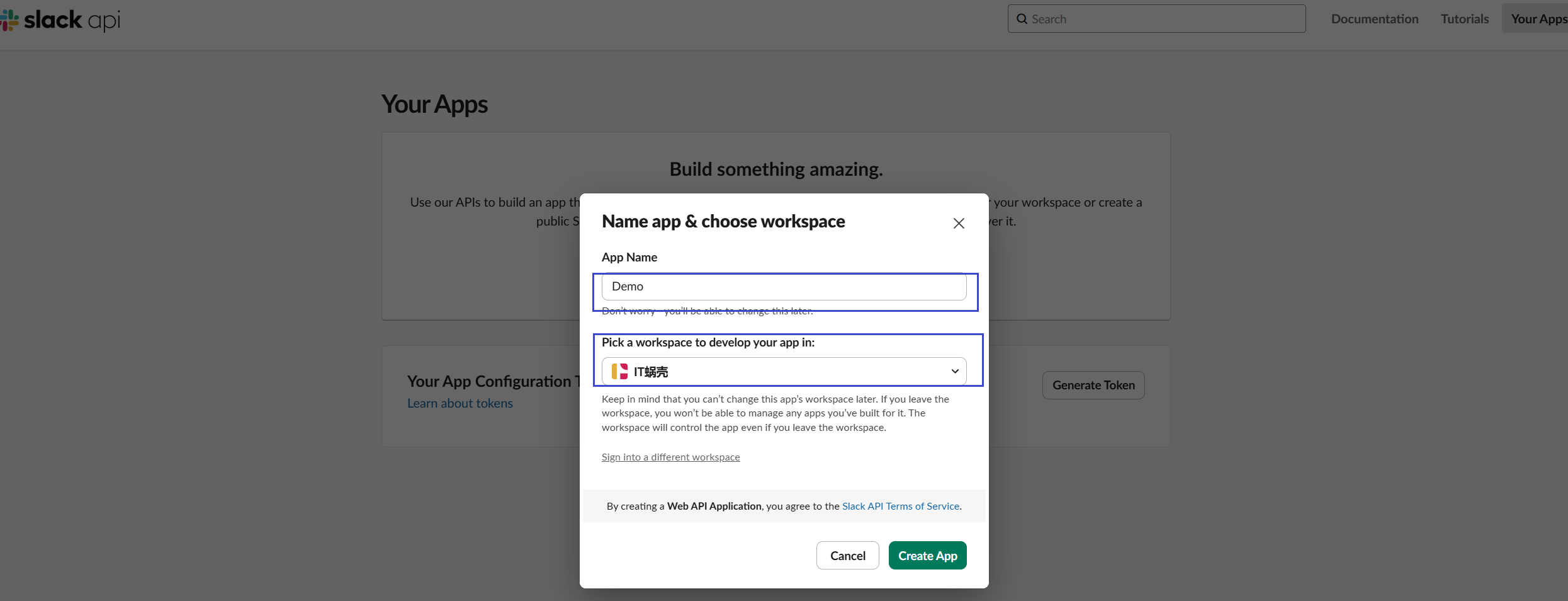Click the search magnifier icon
1568x601 pixels.
click(x=1022, y=19)
